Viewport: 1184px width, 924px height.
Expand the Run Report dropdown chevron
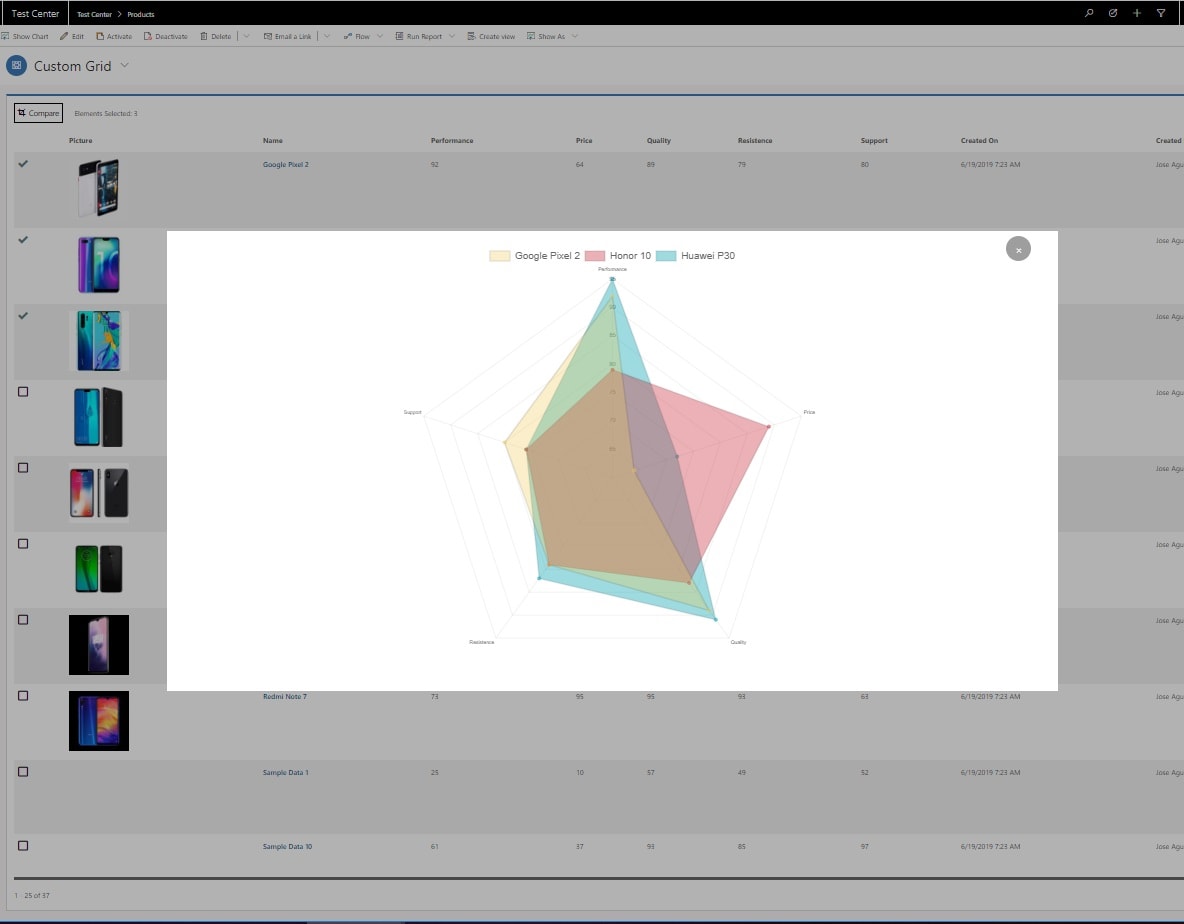[x=452, y=36]
